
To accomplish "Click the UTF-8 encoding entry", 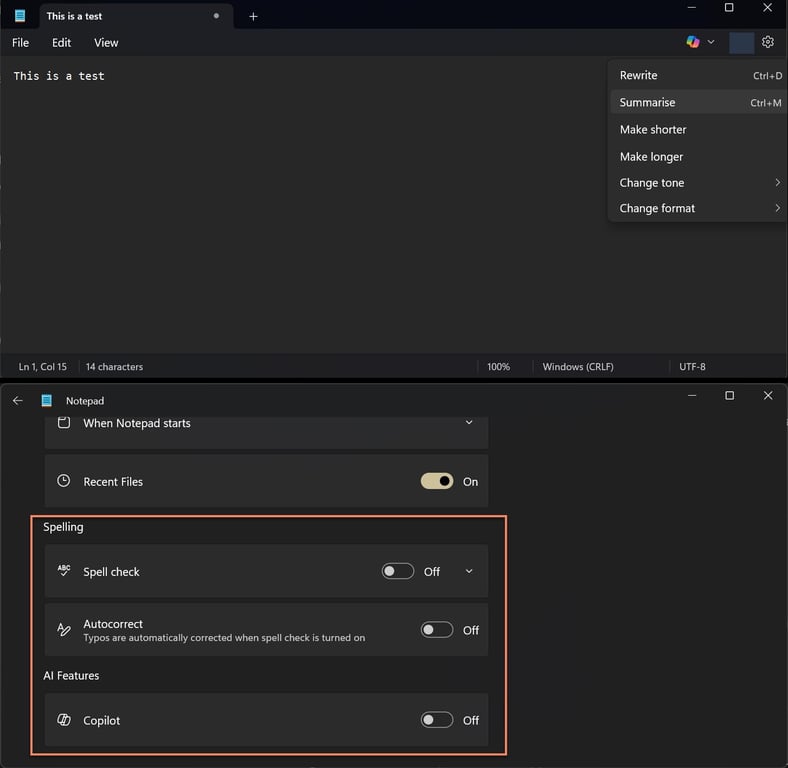I will 693,367.
